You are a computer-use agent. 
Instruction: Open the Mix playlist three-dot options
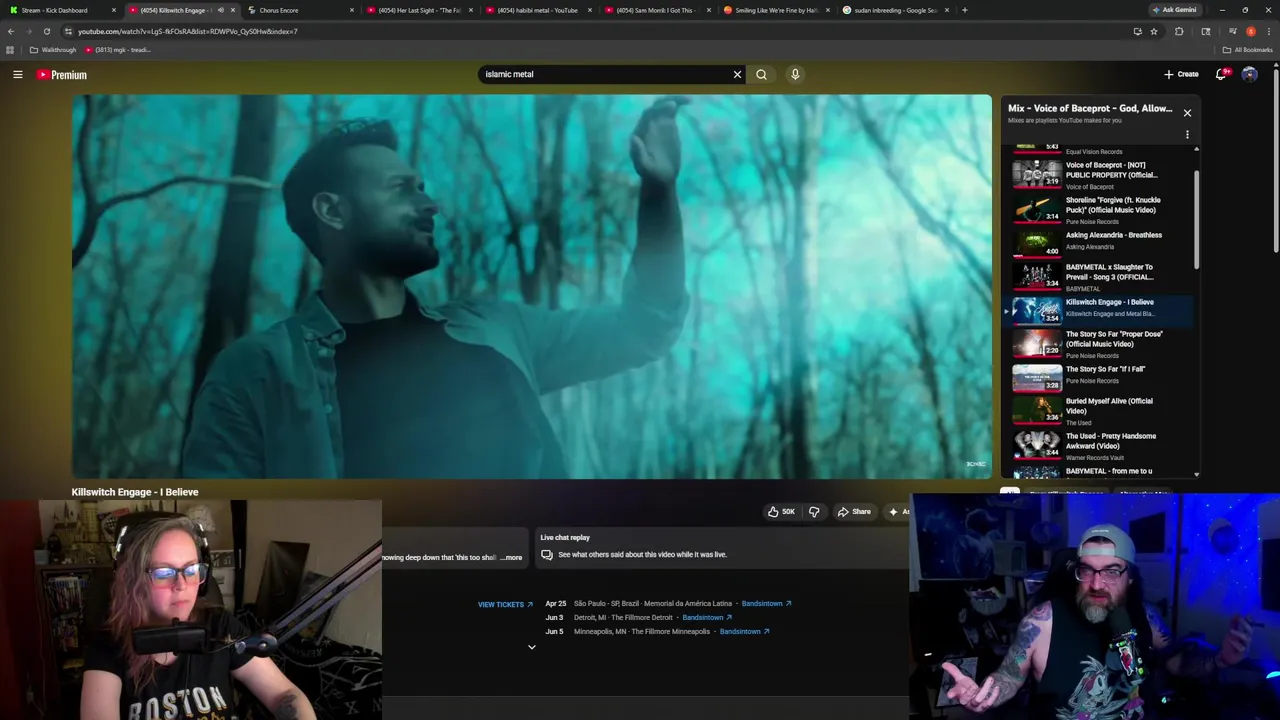pyautogui.click(x=1187, y=134)
